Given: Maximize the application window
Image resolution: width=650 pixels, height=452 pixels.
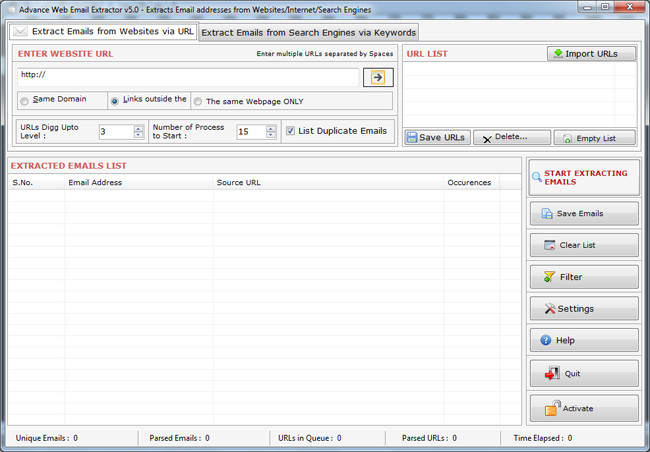Looking at the screenshot, I should [605, 7].
